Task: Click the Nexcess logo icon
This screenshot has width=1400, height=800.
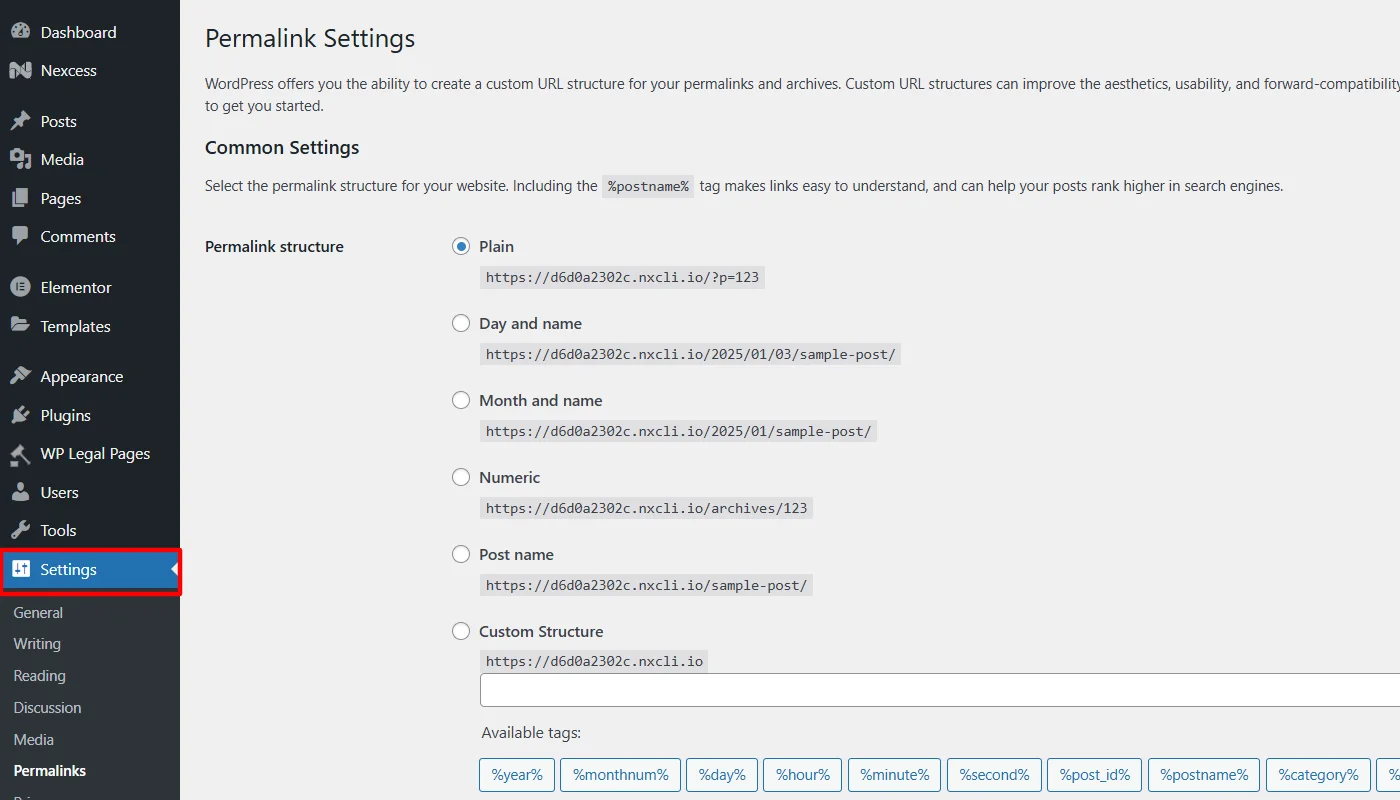Action: click(20, 71)
